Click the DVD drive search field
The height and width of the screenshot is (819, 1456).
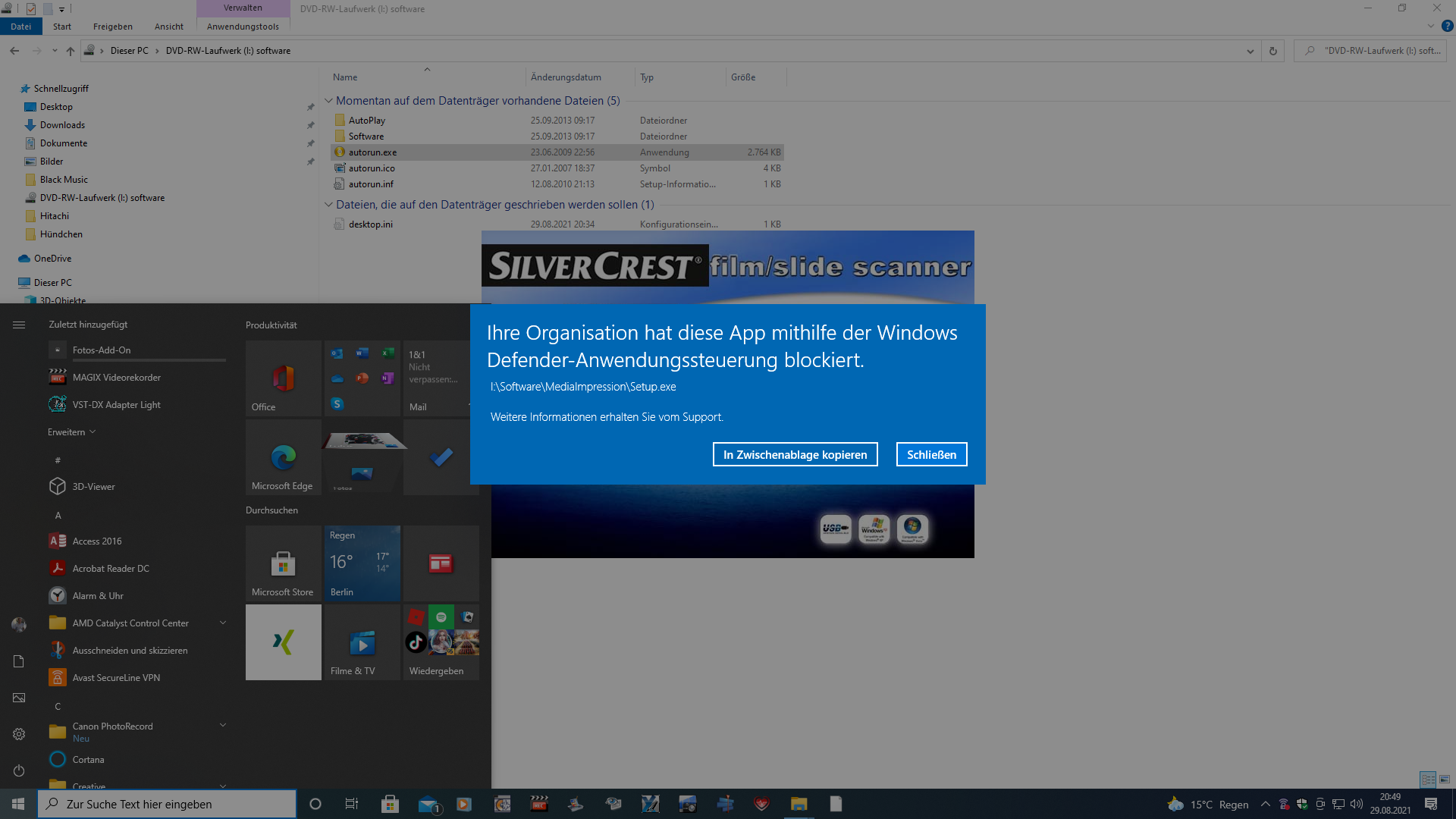(x=1371, y=51)
